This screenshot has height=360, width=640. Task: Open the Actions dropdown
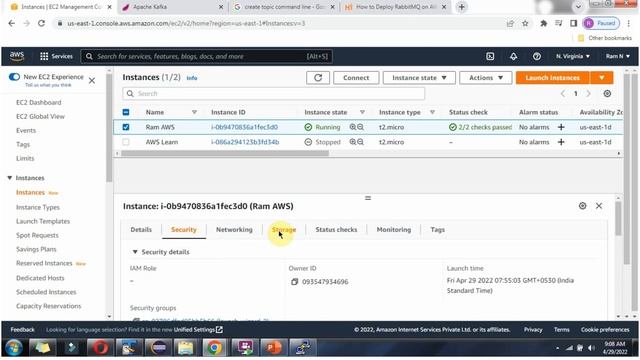(x=486, y=78)
